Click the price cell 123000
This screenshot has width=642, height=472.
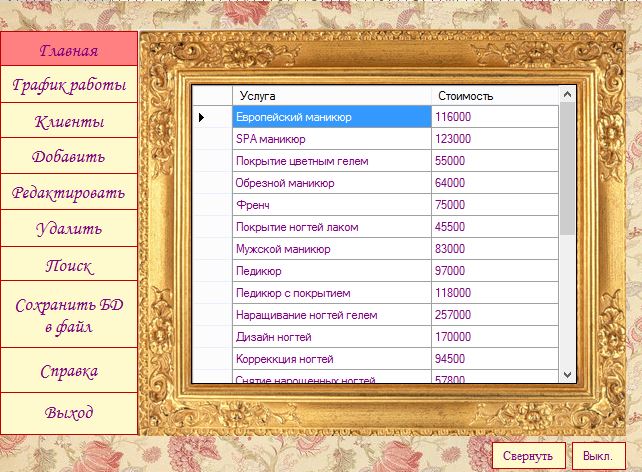pyautogui.click(x=495, y=139)
